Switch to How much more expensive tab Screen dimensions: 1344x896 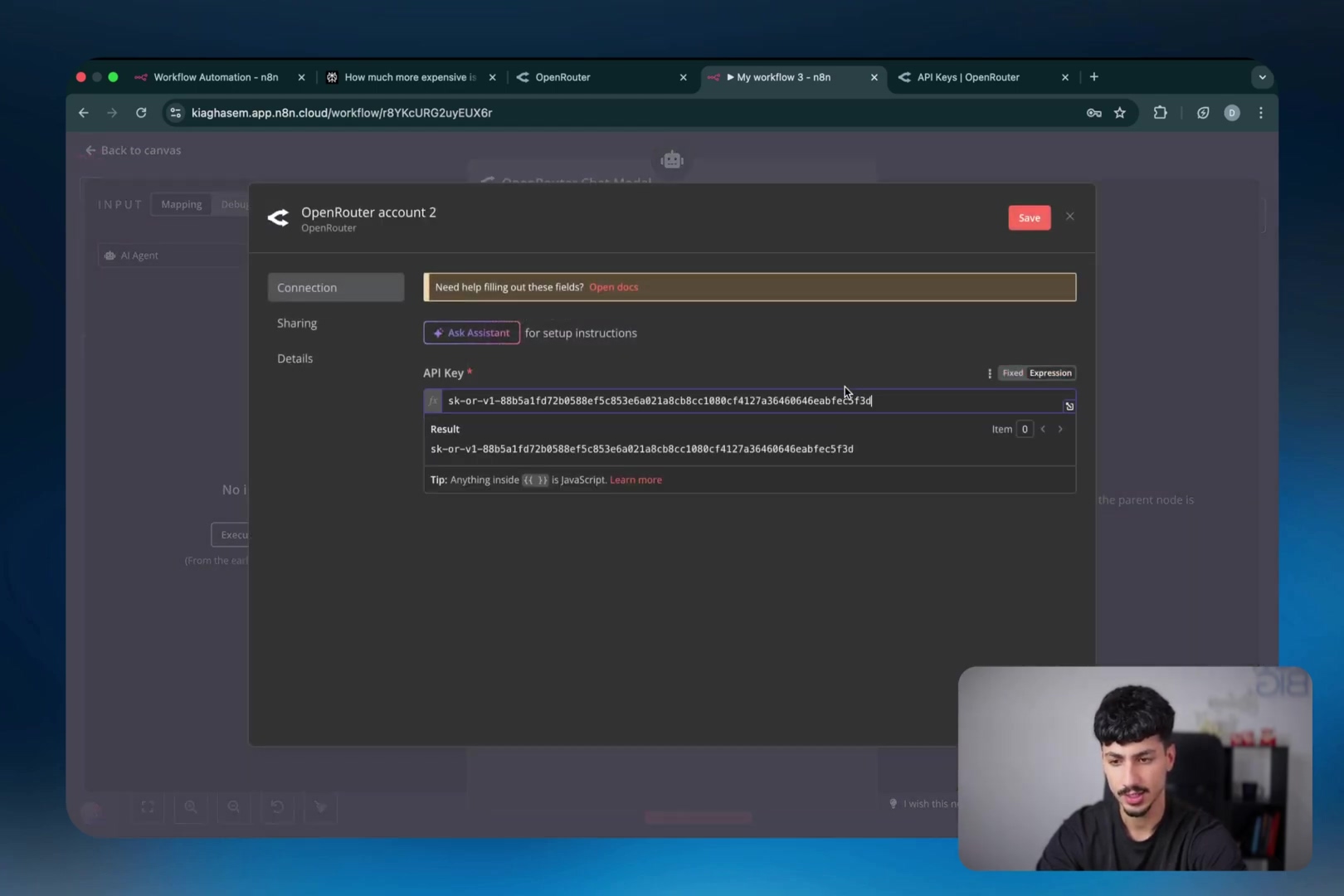click(x=410, y=77)
